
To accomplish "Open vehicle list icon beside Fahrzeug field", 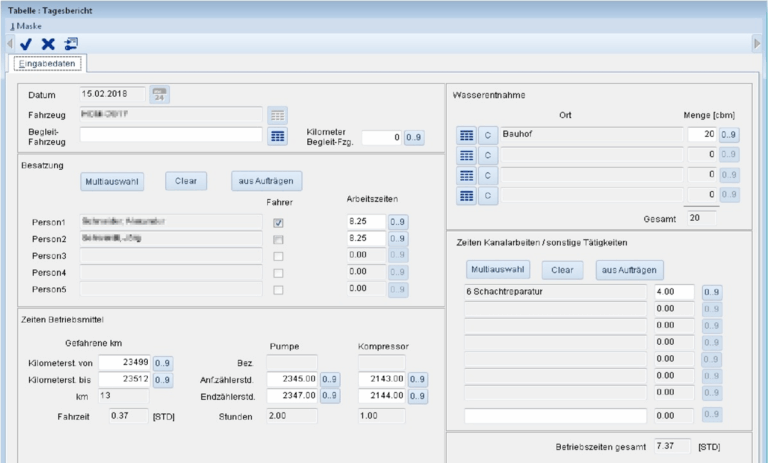I will click(x=278, y=115).
